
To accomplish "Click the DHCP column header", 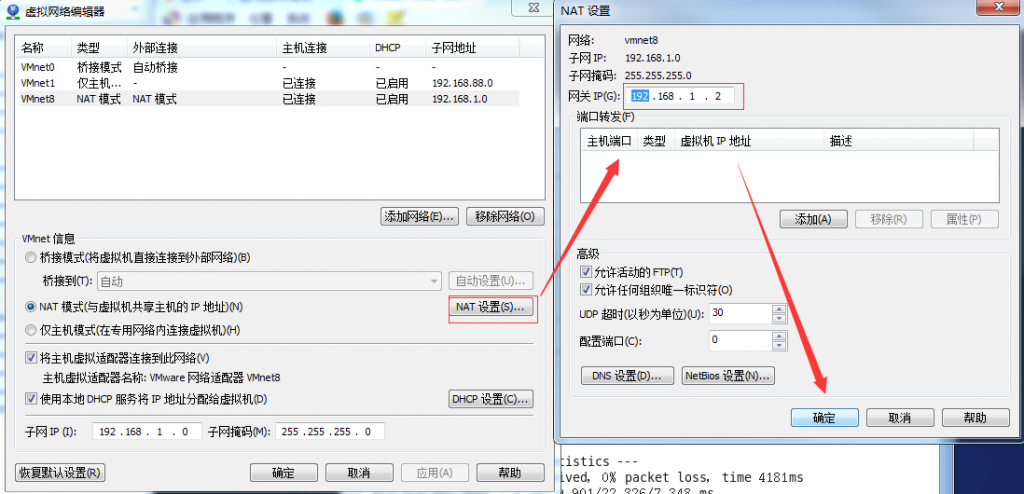I will (x=398, y=48).
